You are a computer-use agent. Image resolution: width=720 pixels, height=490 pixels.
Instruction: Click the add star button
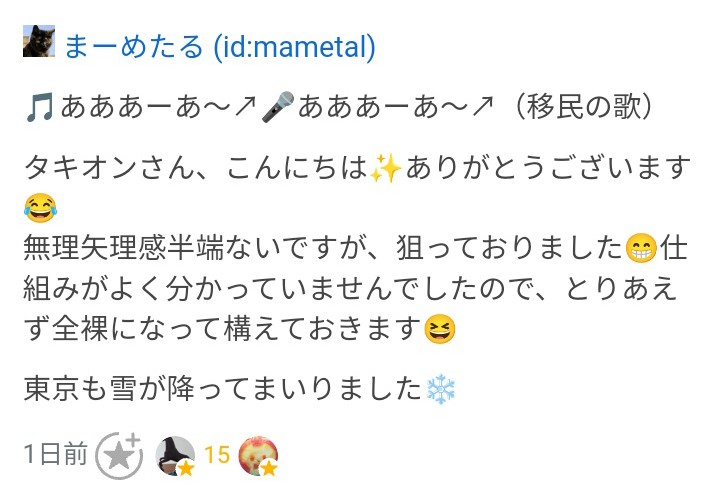119,456
